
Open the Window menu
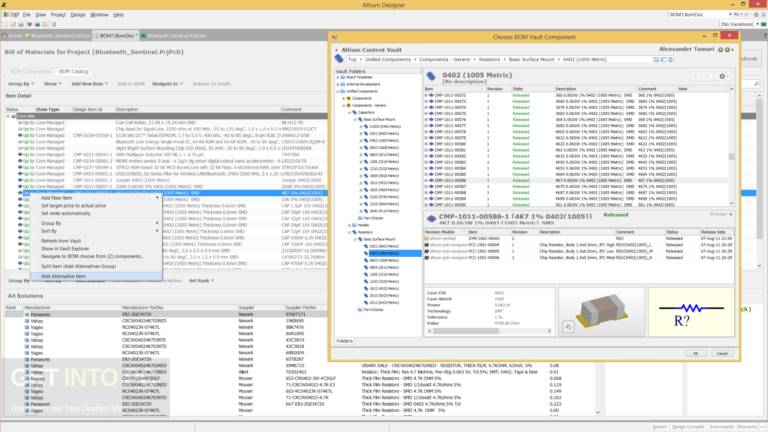99,15
